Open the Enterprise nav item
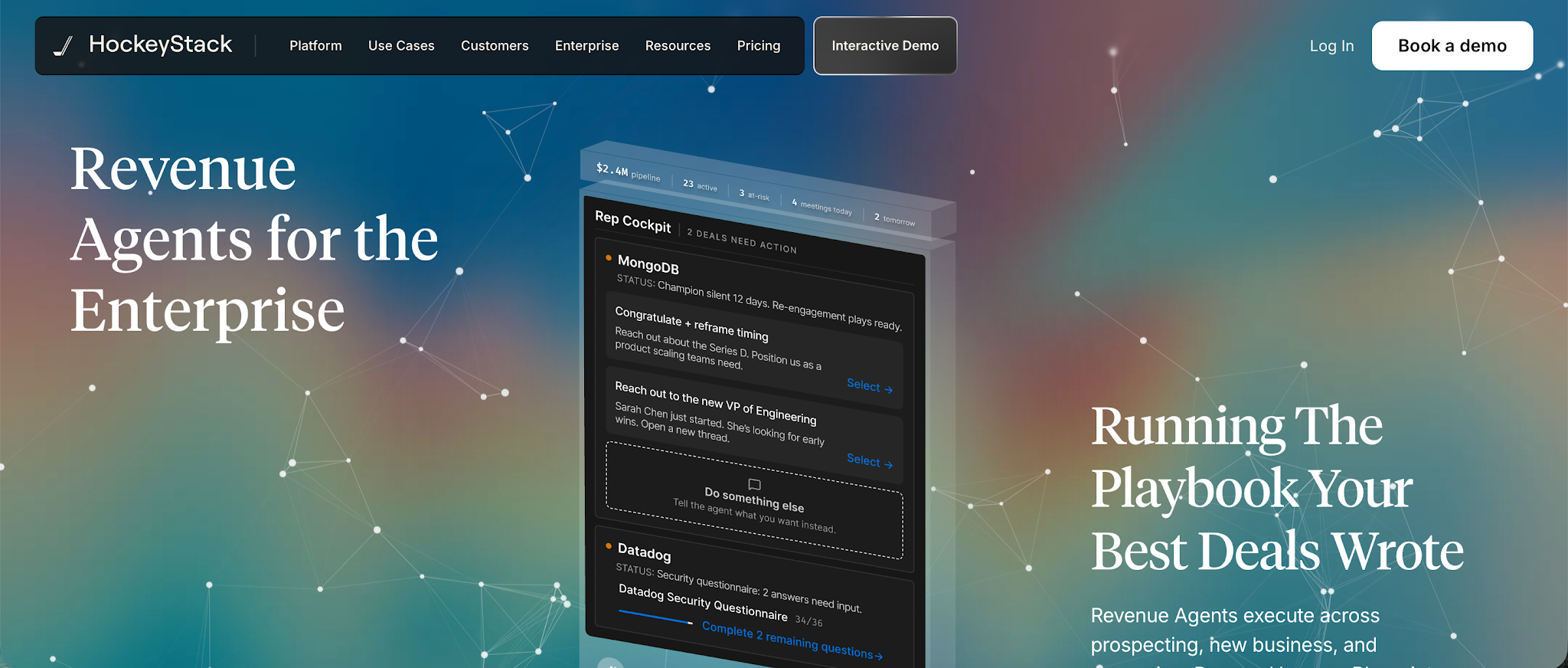Screen dimensions: 1568x668 tap(586, 46)
